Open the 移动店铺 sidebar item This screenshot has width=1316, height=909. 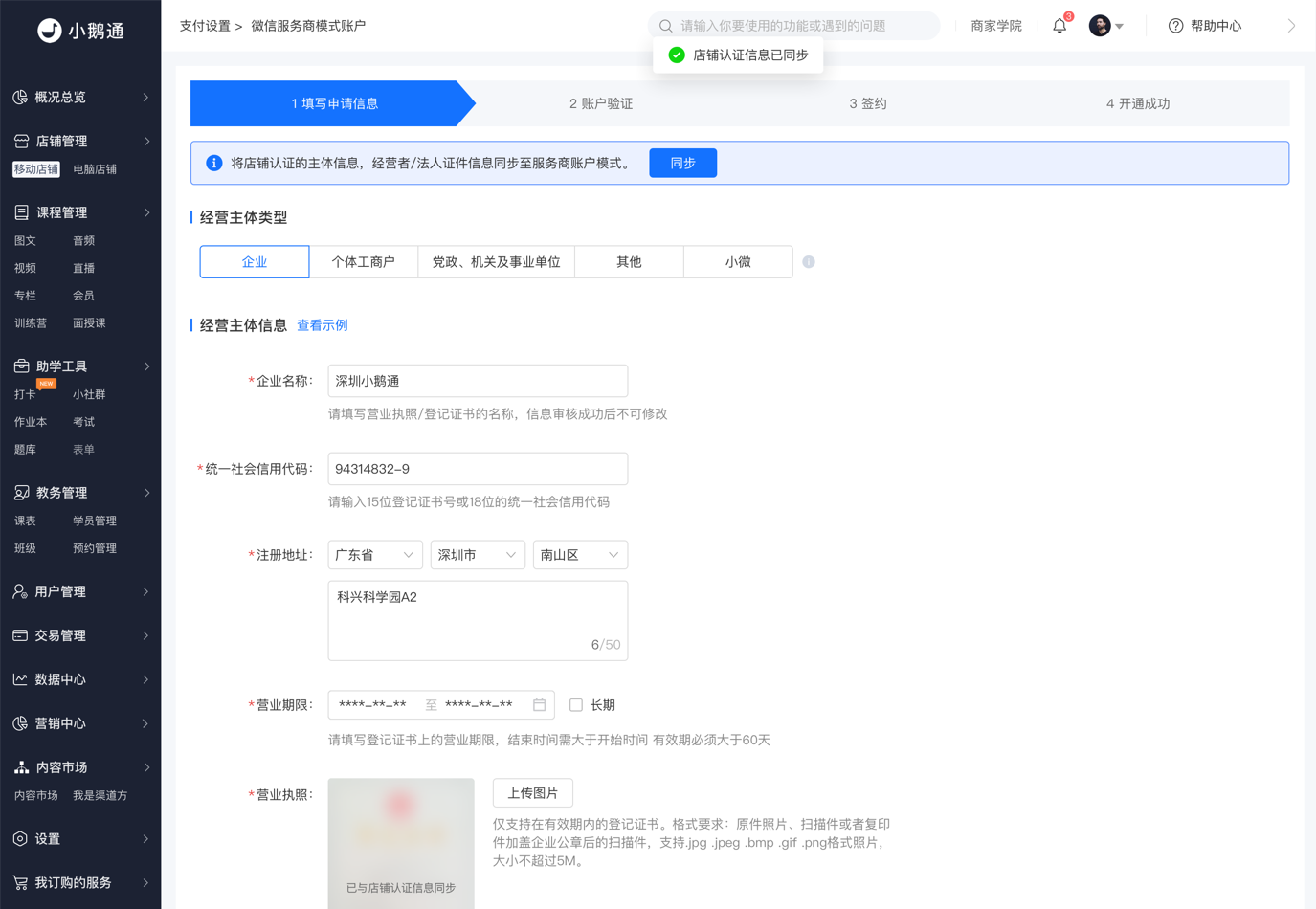click(36, 169)
